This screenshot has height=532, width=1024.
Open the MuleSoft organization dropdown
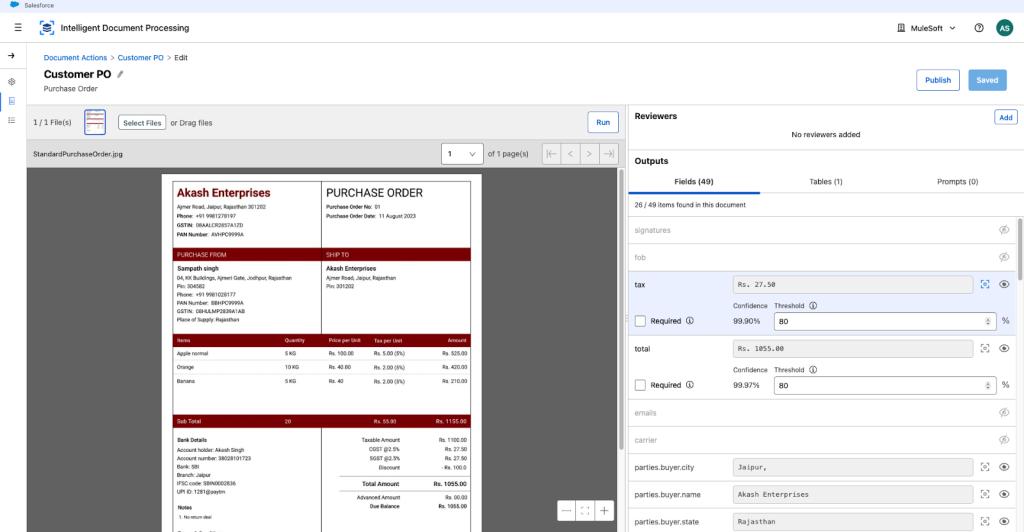[x=926, y=28]
